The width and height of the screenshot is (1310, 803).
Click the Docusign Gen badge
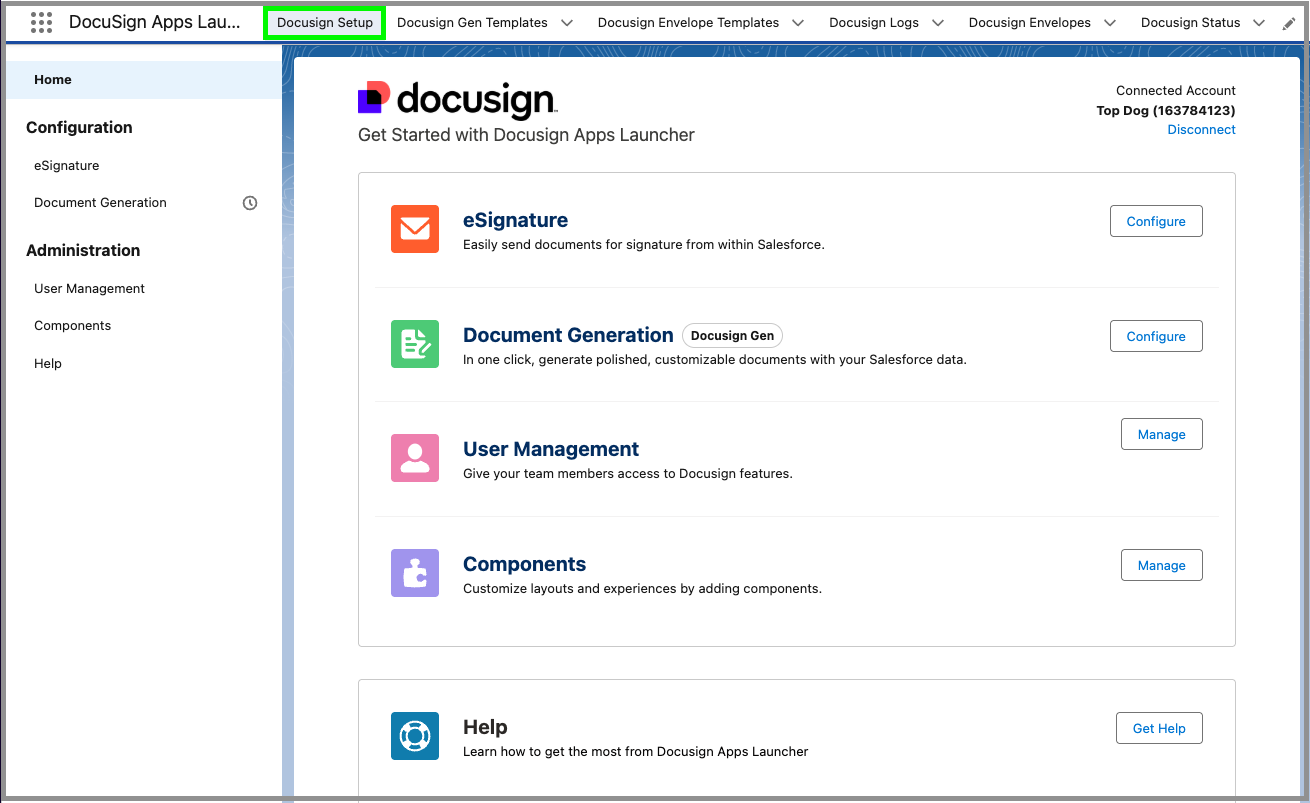click(732, 335)
